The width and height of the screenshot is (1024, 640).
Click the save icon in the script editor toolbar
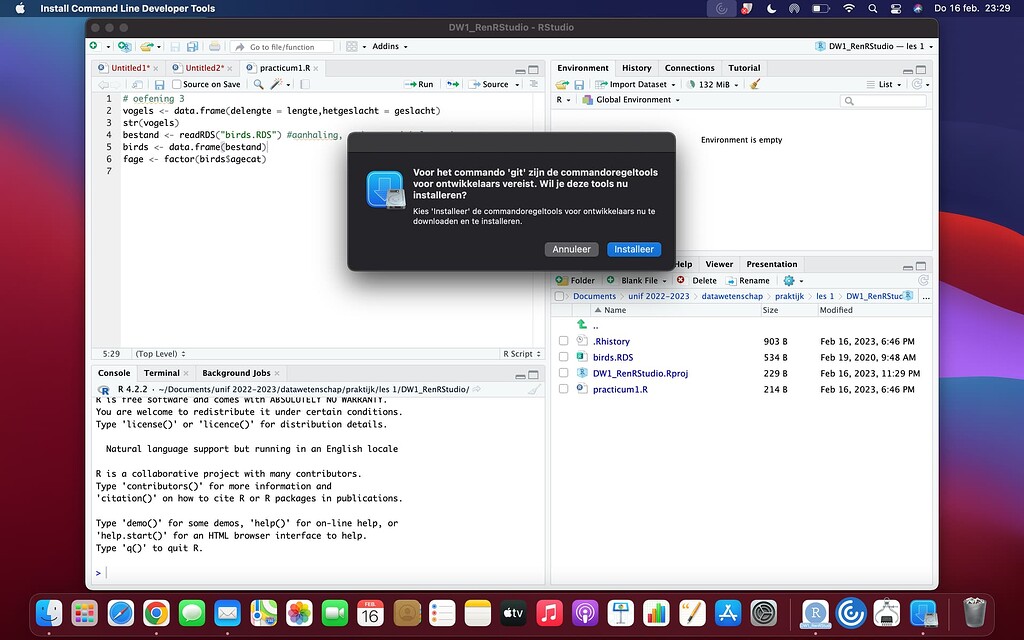tap(160, 84)
